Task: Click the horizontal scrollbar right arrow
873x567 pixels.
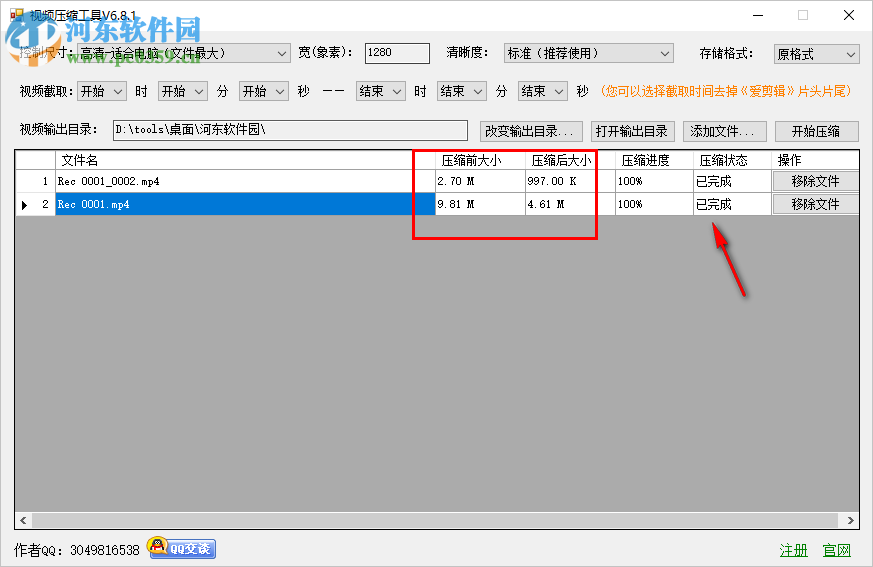Action: pyautogui.click(x=850, y=520)
